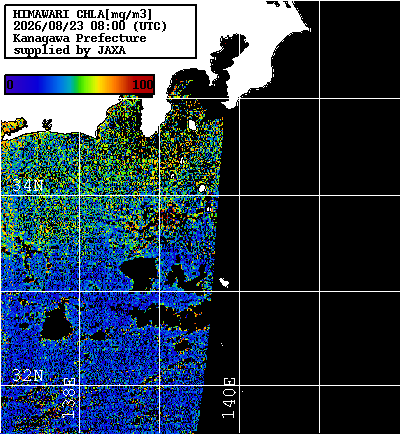
Task: Click the red 100 end of color scale
Action: click(142, 84)
